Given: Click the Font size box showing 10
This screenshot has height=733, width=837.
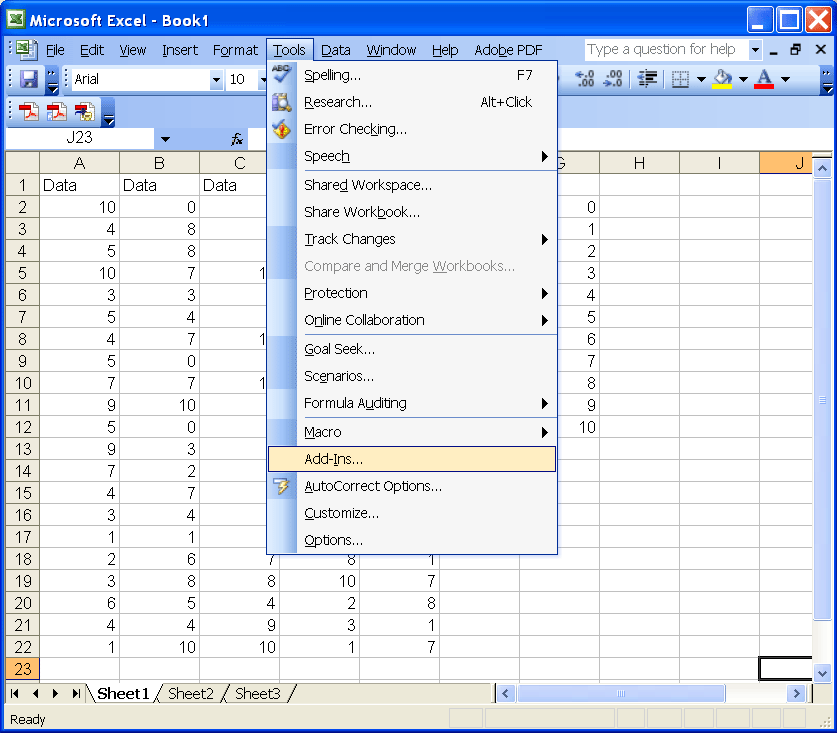Looking at the screenshot, I should click(x=242, y=80).
